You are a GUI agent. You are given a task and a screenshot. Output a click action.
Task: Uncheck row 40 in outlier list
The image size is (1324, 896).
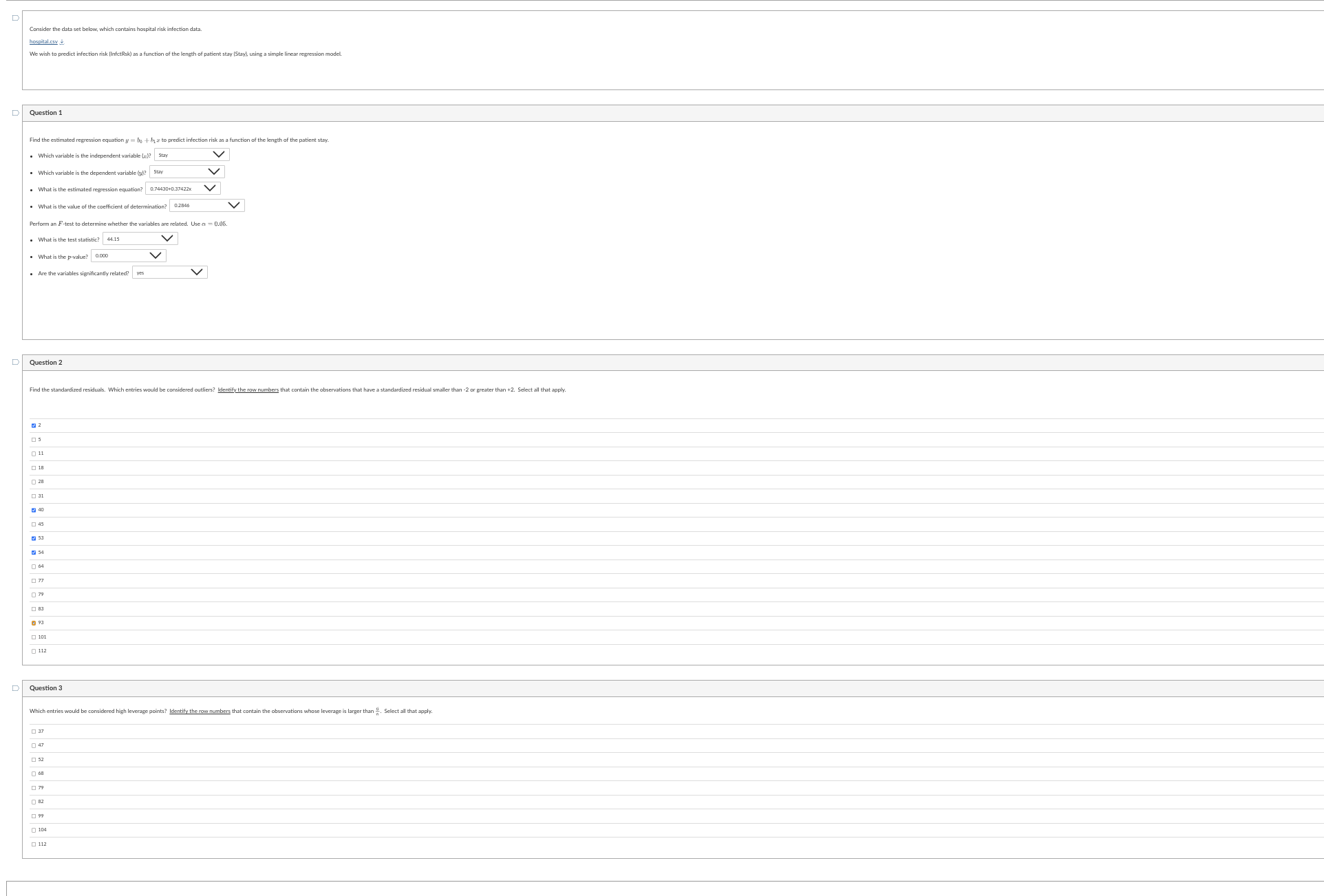(34, 510)
